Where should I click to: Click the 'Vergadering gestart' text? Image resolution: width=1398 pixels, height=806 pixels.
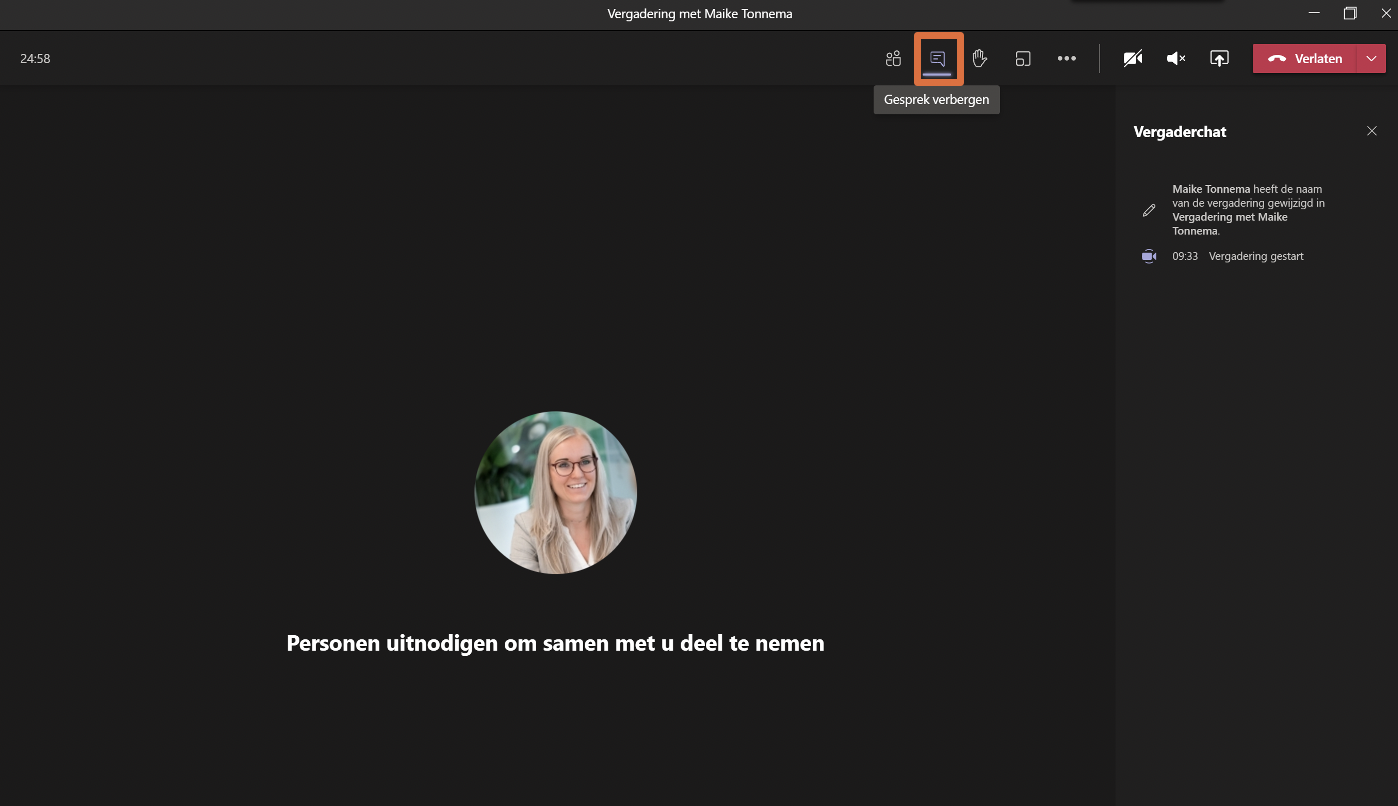[1256, 256]
